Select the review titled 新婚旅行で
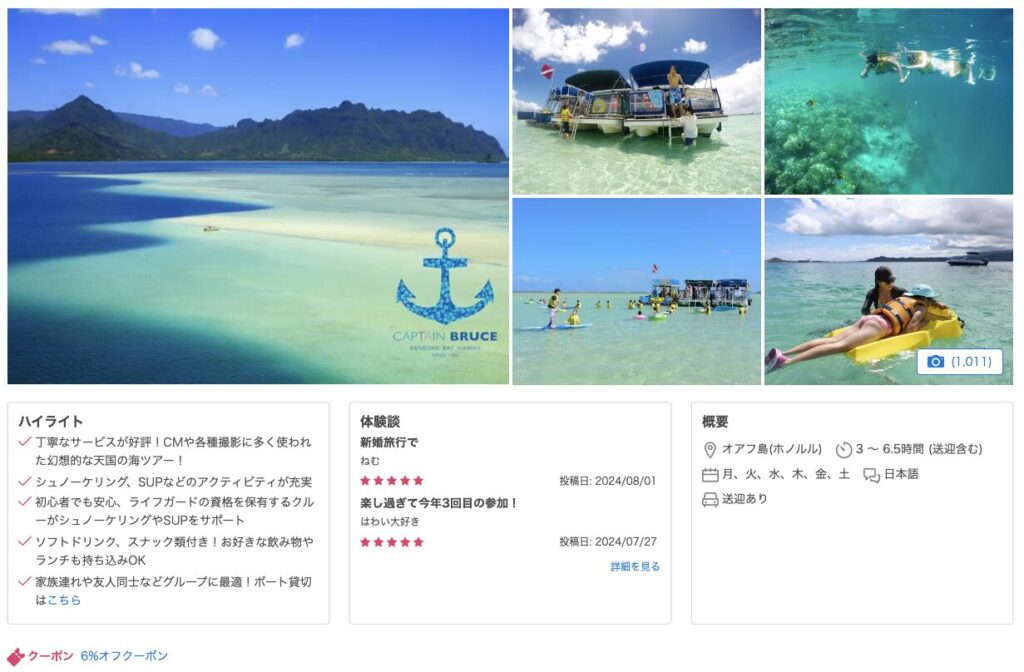Viewport: 1024px width, 672px height. coord(389,442)
